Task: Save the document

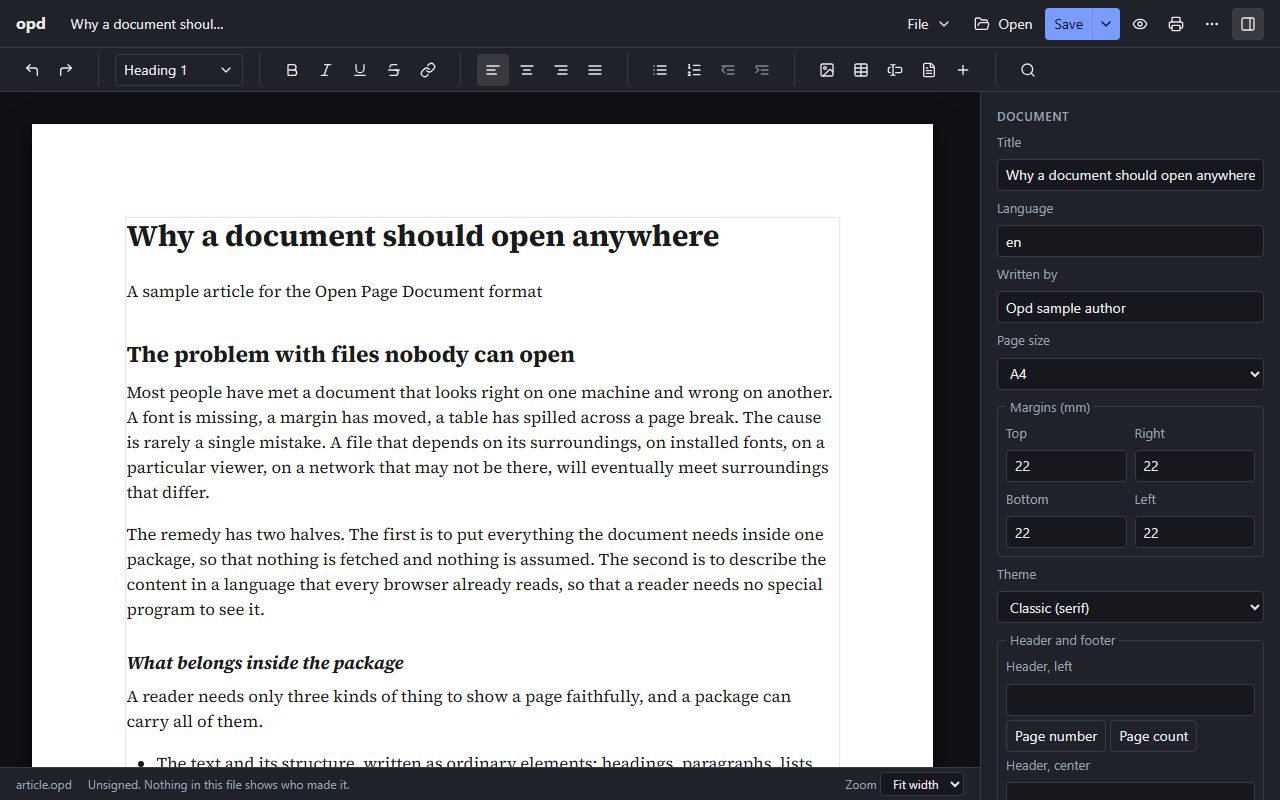Action: [x=1068, y=24]
